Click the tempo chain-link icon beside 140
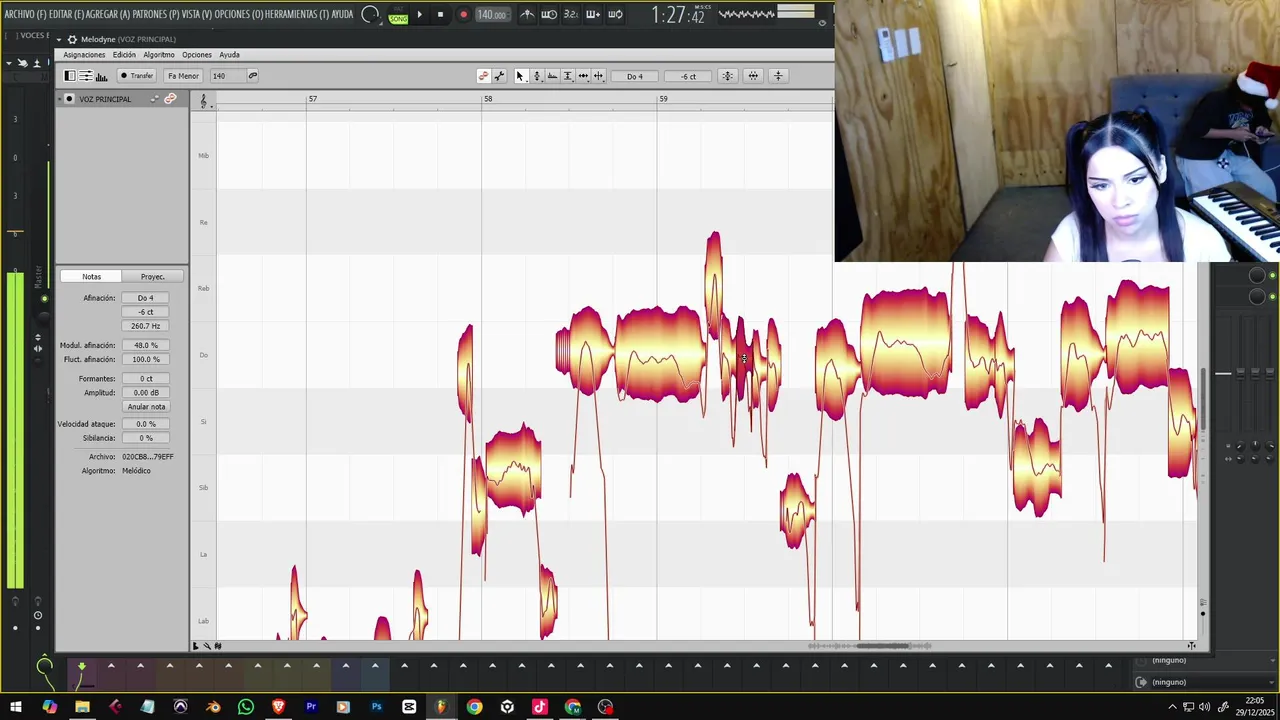 pos(252,76)
